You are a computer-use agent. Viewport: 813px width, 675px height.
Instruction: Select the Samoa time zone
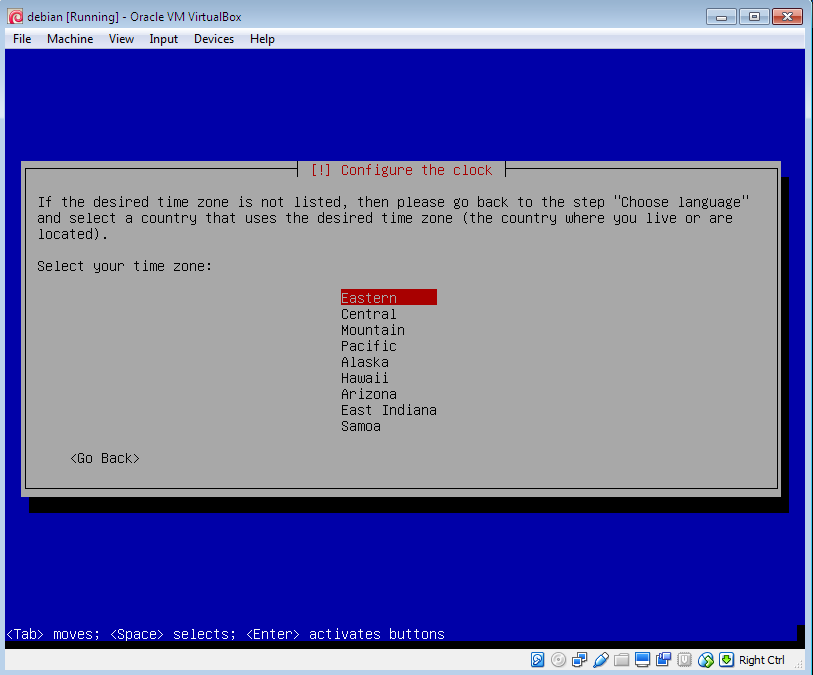coord(361,426)
